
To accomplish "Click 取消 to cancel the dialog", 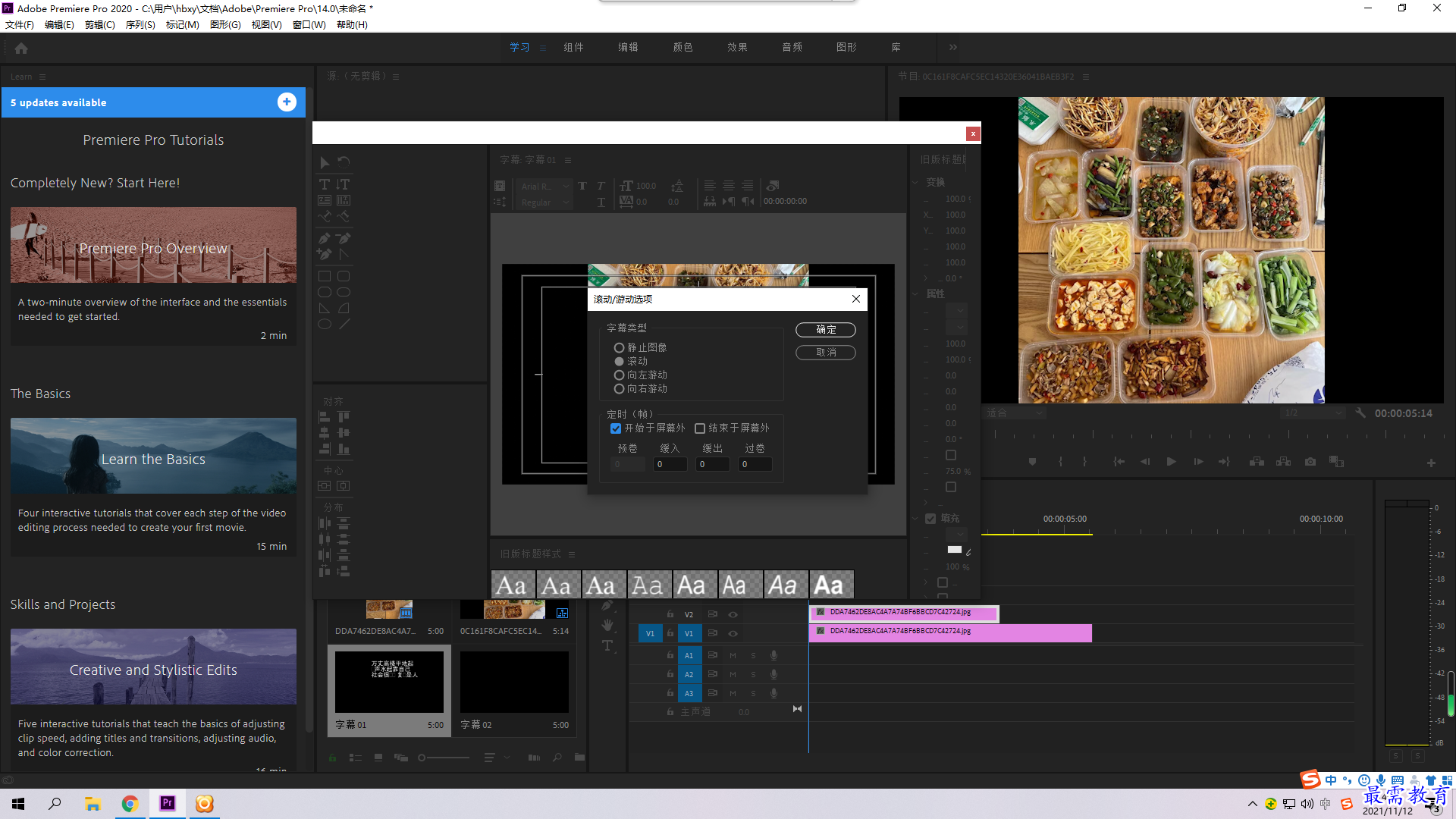I will tap(826, 353).
